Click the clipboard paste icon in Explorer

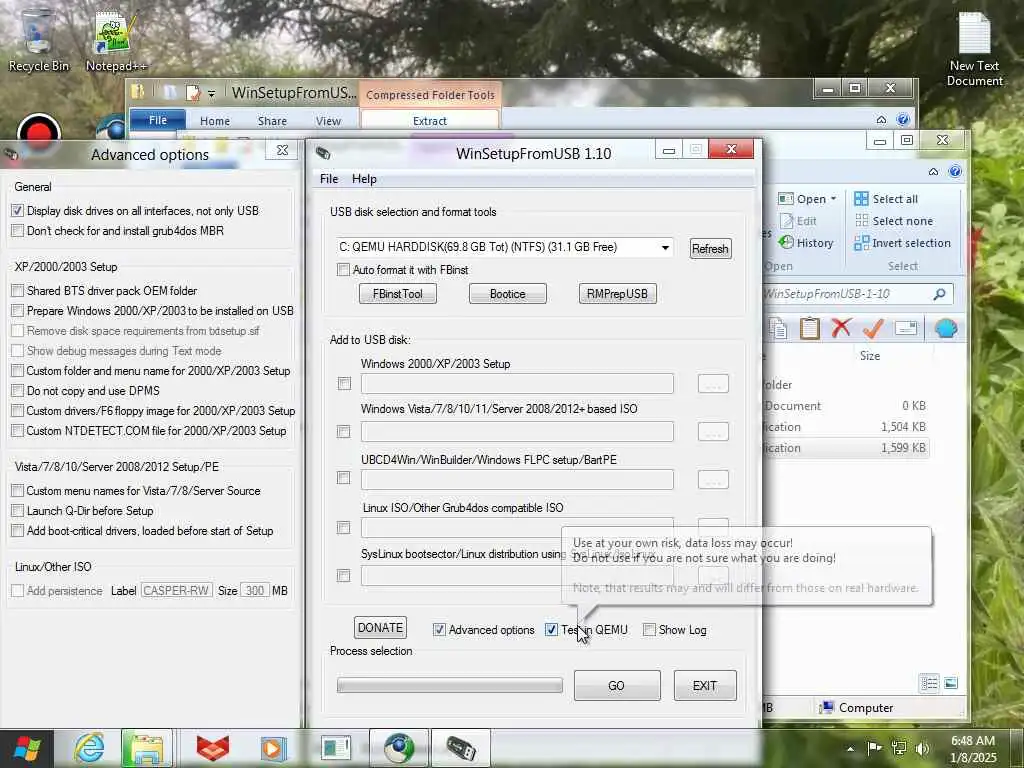coord(810,328)
